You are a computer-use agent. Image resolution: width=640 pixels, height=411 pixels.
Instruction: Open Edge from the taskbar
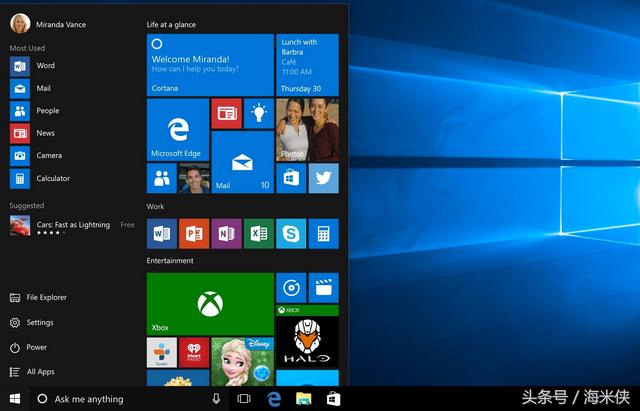tap(273, 399)
